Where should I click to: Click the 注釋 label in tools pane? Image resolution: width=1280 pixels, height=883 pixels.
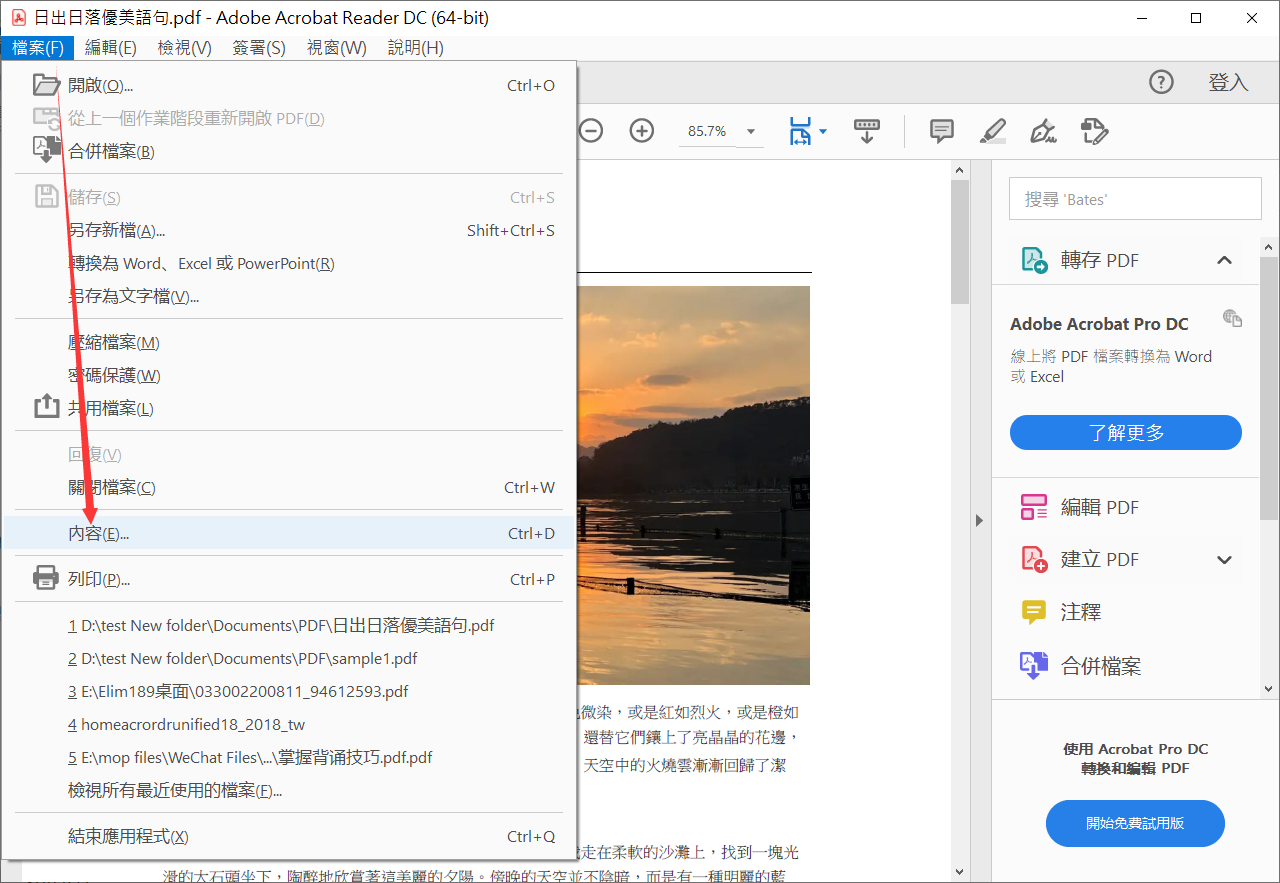(x=1081, y=612)
